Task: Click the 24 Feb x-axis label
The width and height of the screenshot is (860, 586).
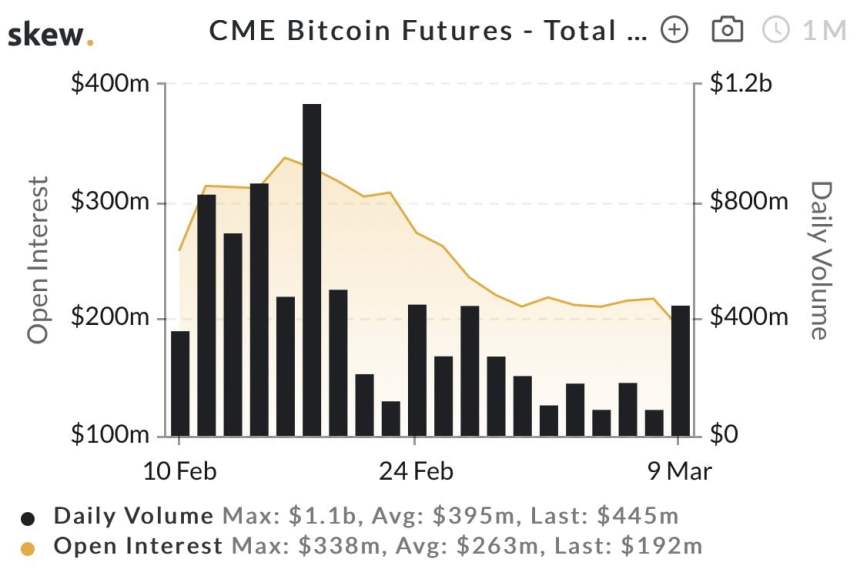Action: click(x=415, y=470)
